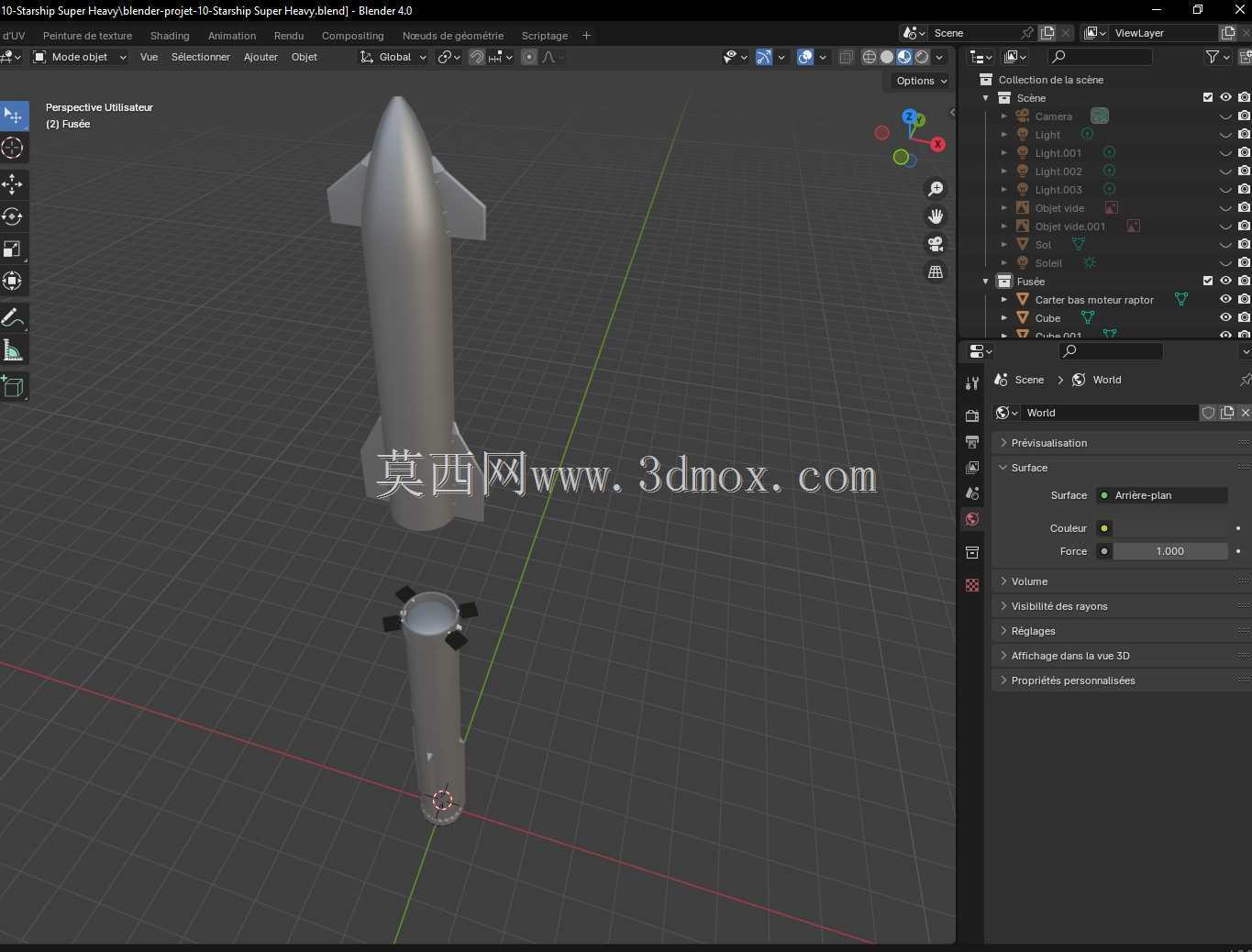Activate the Move tool
1252x952 pixels.
click(x=12, y=184)
